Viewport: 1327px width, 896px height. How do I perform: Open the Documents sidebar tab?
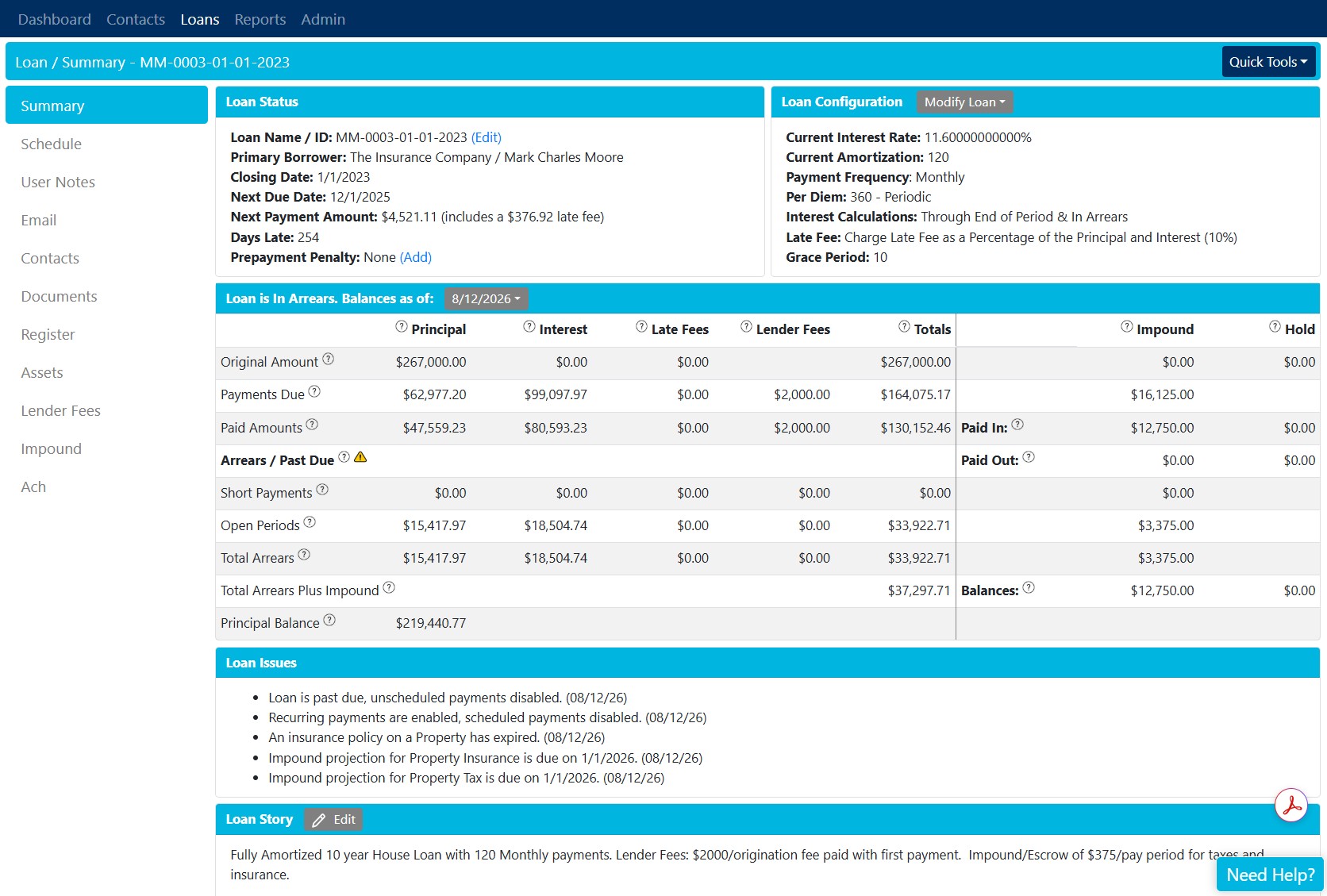(106, 296)
